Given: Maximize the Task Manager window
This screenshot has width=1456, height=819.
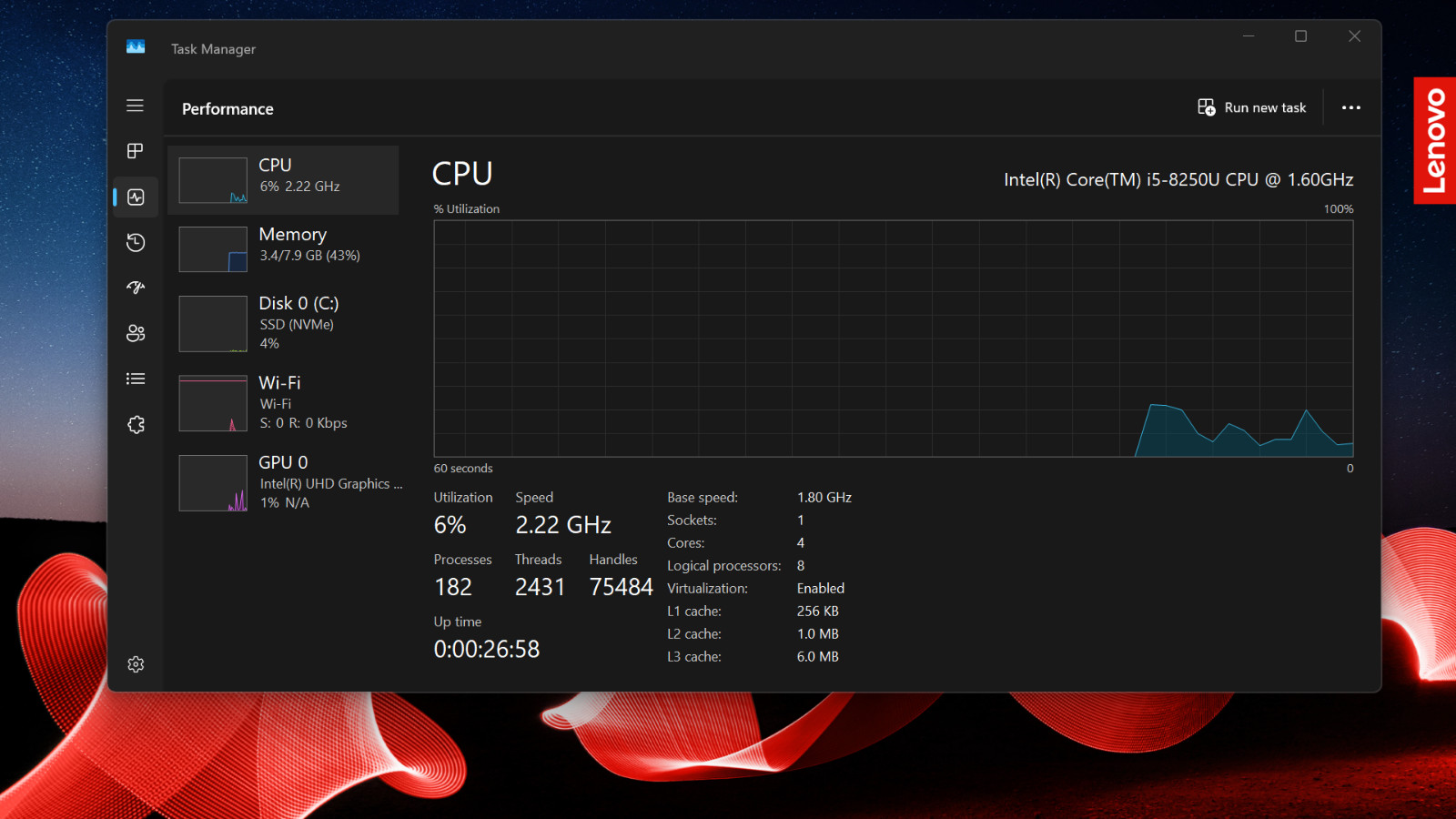Looking at the screenshot, I should click(1301, 36).
